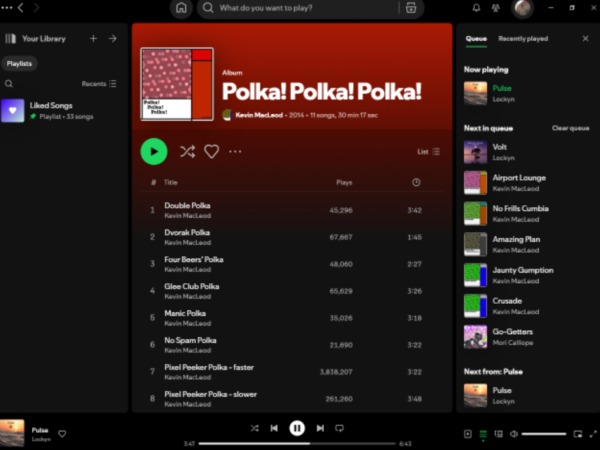Connect to a device icon
The image size is (600, 450).
pos(498,434)
